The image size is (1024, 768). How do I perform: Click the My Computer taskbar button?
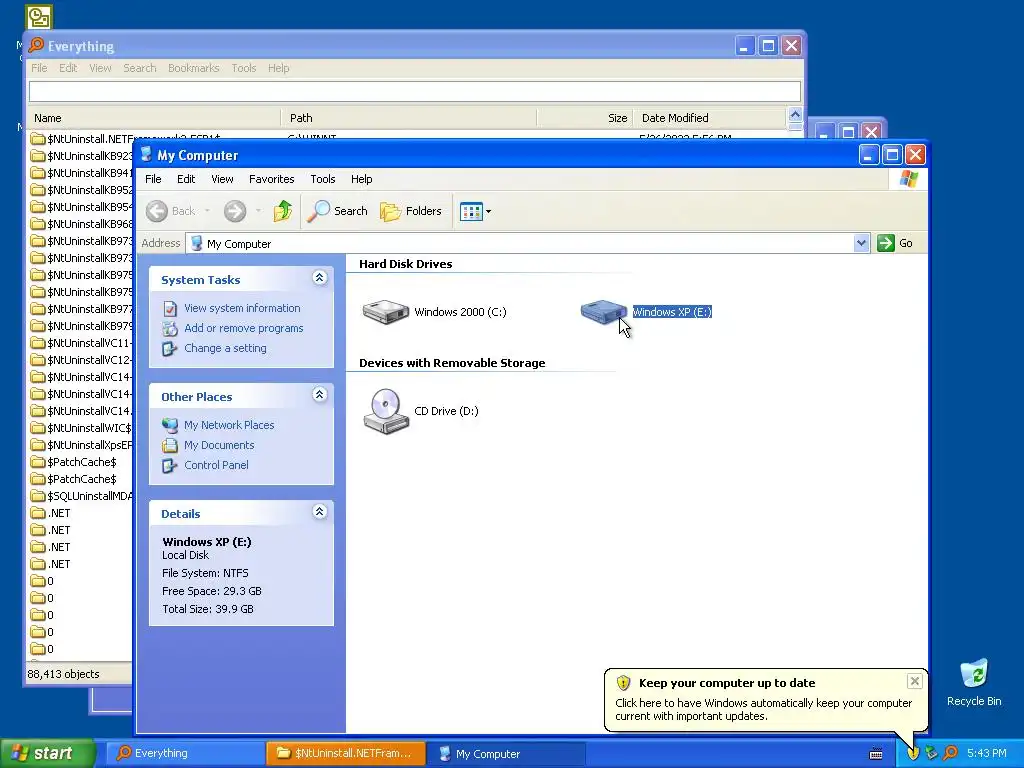[x=505, y=754]
